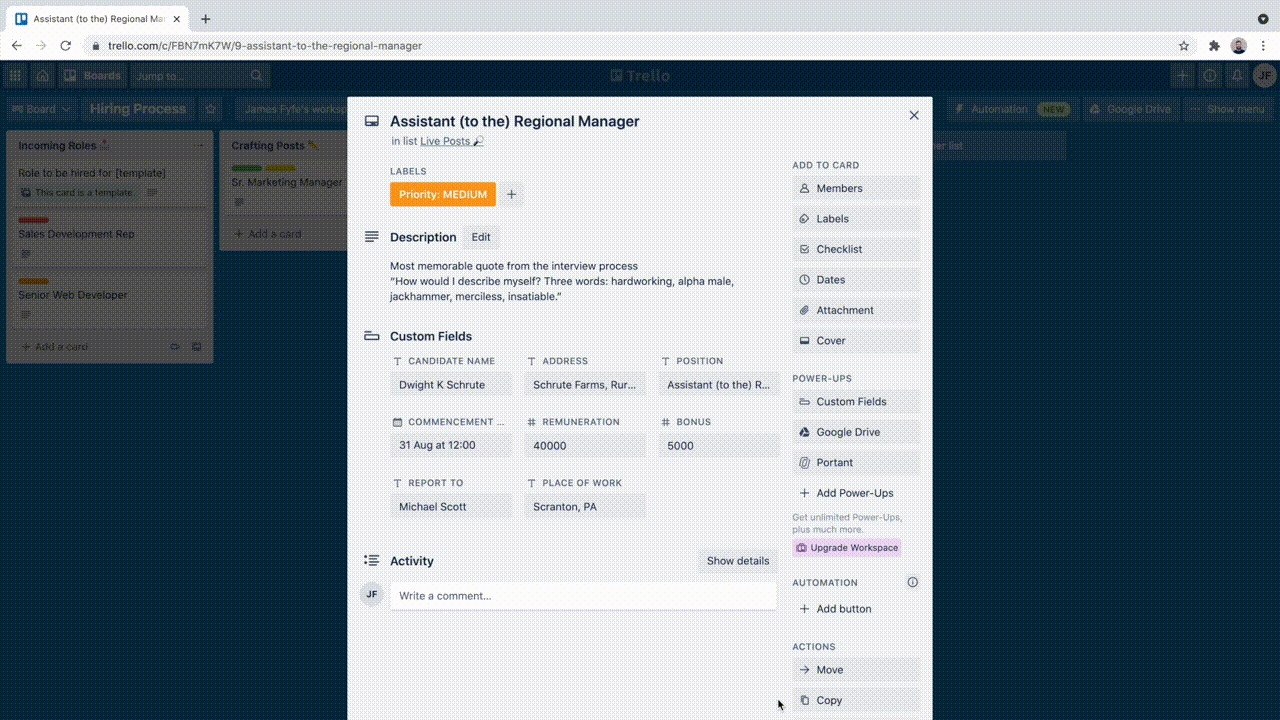The image size is (1280, 720).
Task: Click the plus icon to add a label
Action: point(511,194)
